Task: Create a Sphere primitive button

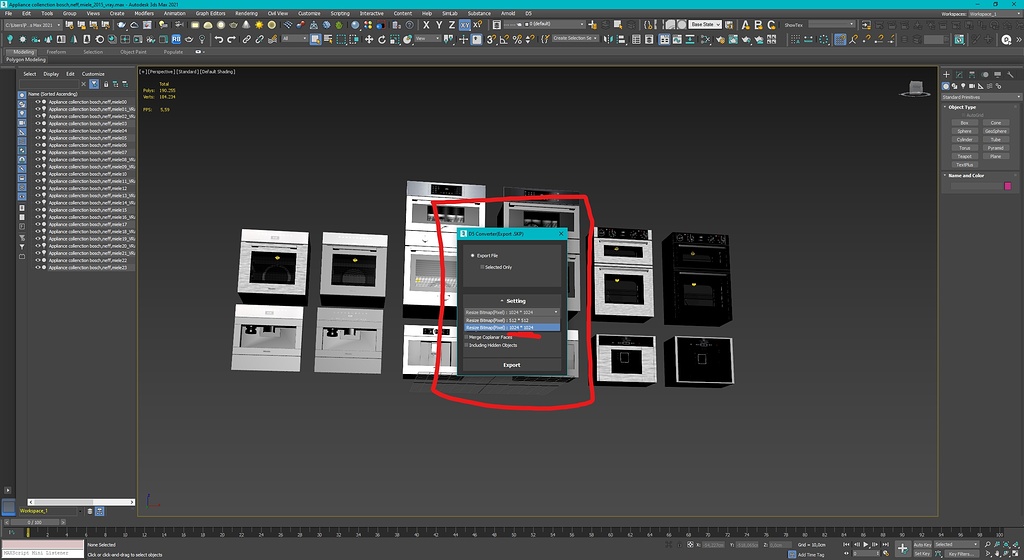Action: click(x=964, y=131)
